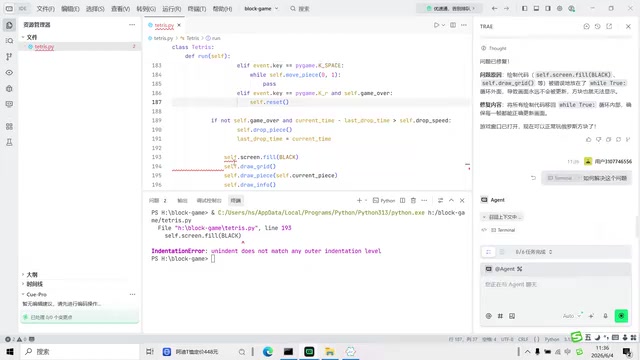Open the Auto model dropdown
The height and width of the screenshot is (360, 640).
[571, 316]
